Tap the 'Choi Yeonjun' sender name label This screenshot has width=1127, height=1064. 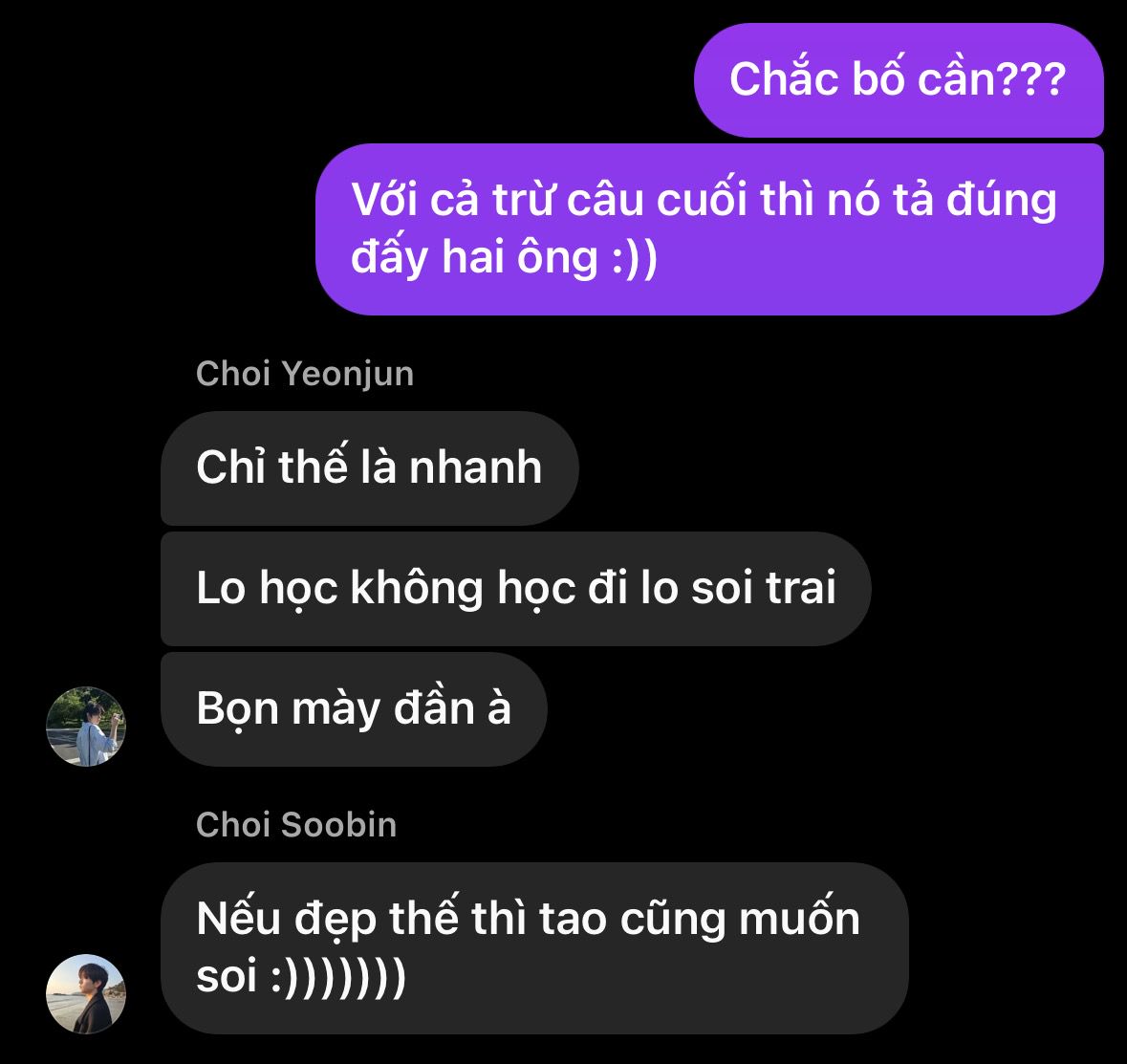[305, 374]
